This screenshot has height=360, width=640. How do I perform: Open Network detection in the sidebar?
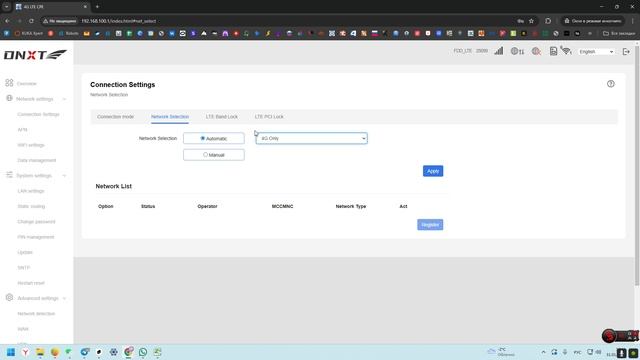[36, 313]
